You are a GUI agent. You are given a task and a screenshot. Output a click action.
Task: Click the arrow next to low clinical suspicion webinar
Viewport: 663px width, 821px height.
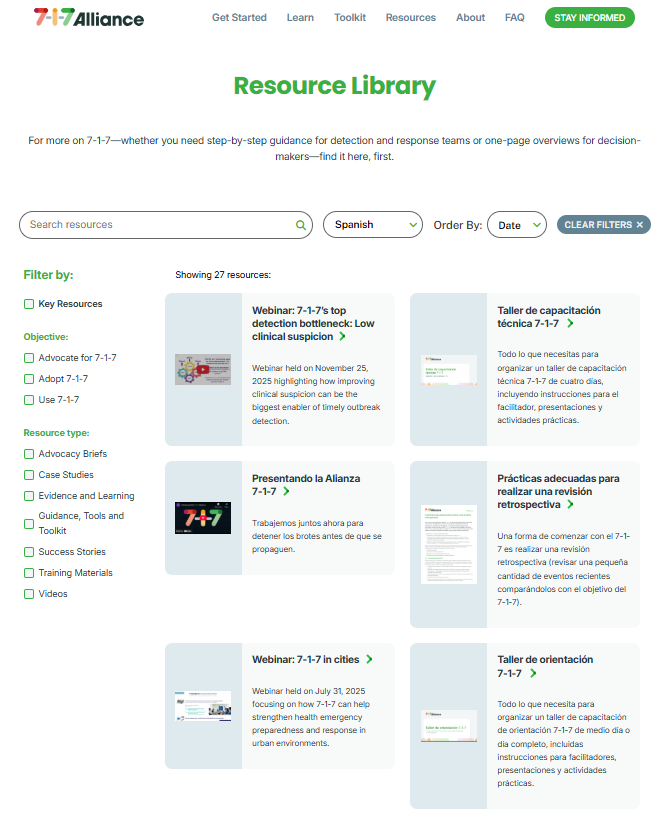(x=342, y=337)
